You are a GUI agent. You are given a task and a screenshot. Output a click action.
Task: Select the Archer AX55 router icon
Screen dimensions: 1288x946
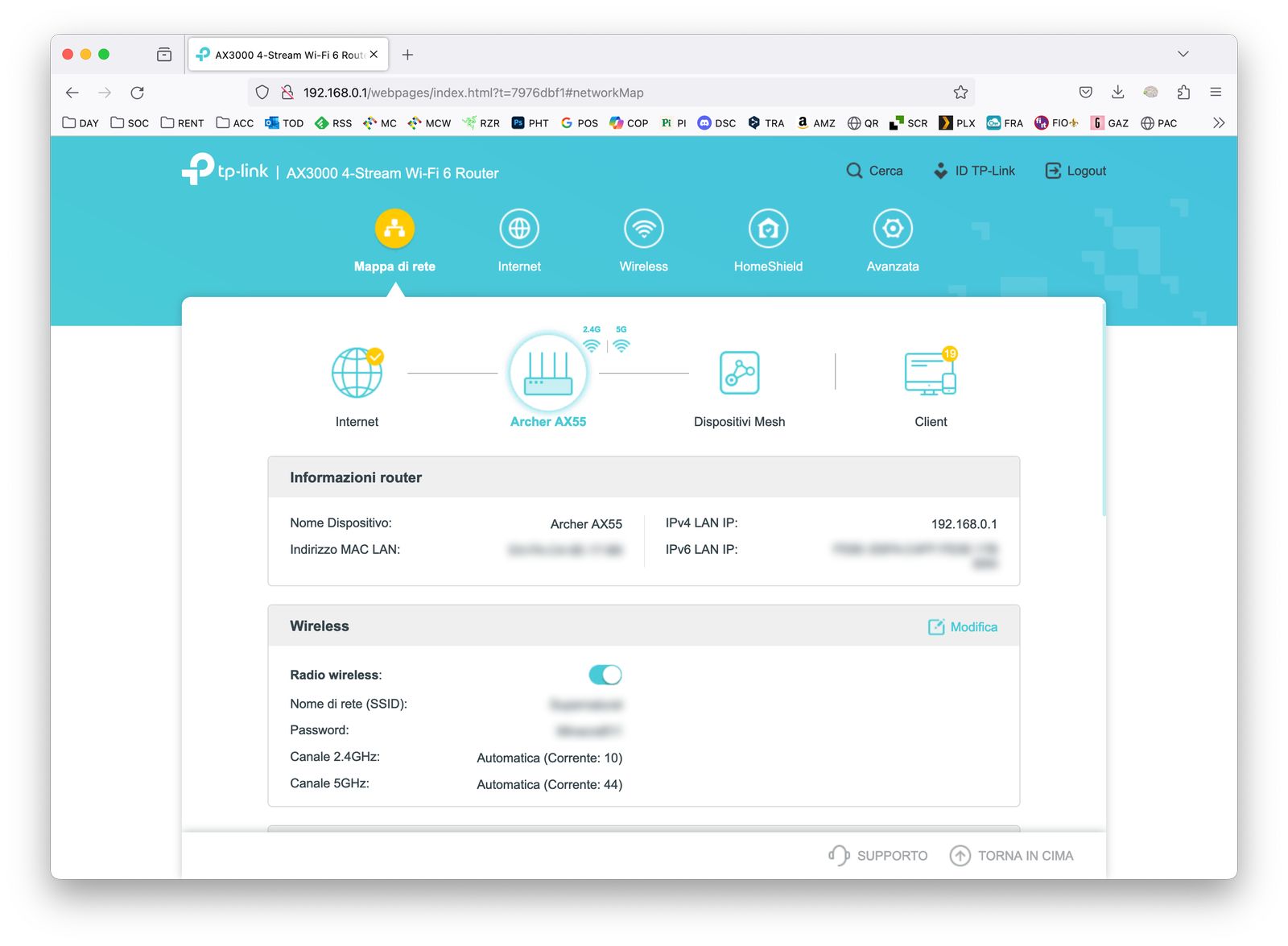pyautogui.click(x=548, y=373)
